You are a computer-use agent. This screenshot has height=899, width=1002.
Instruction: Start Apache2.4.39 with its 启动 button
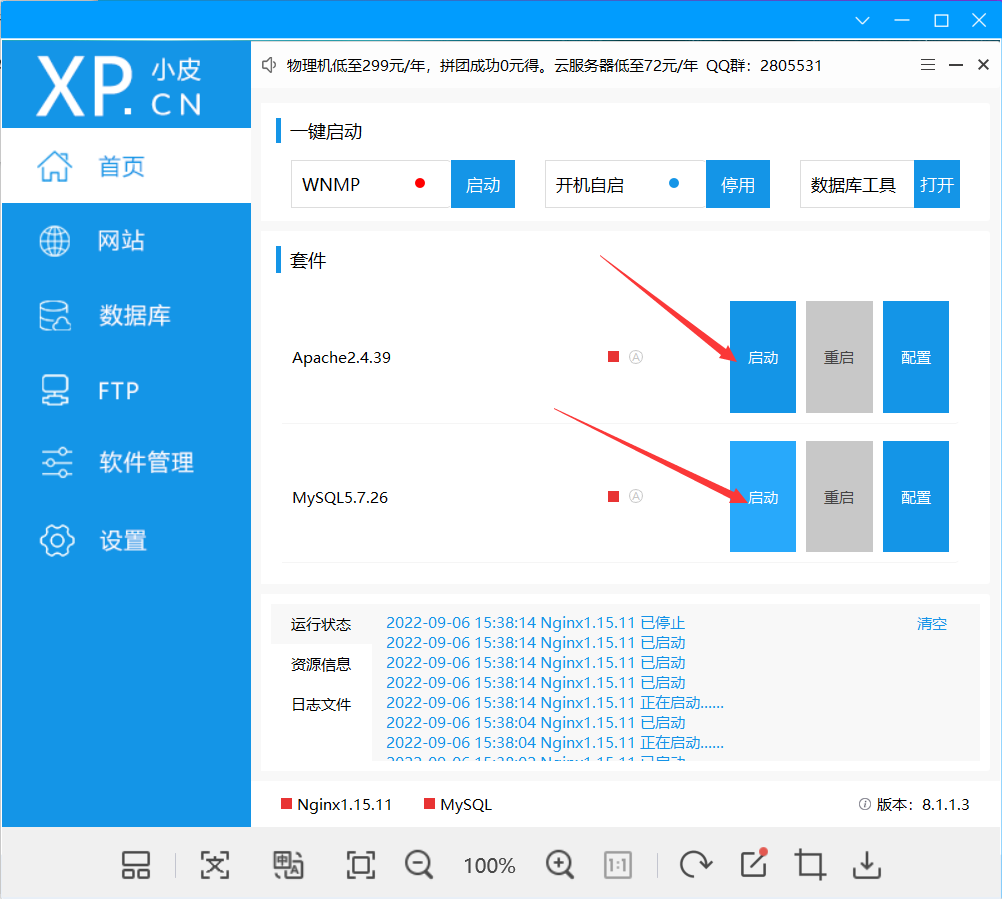click(763, 357)
